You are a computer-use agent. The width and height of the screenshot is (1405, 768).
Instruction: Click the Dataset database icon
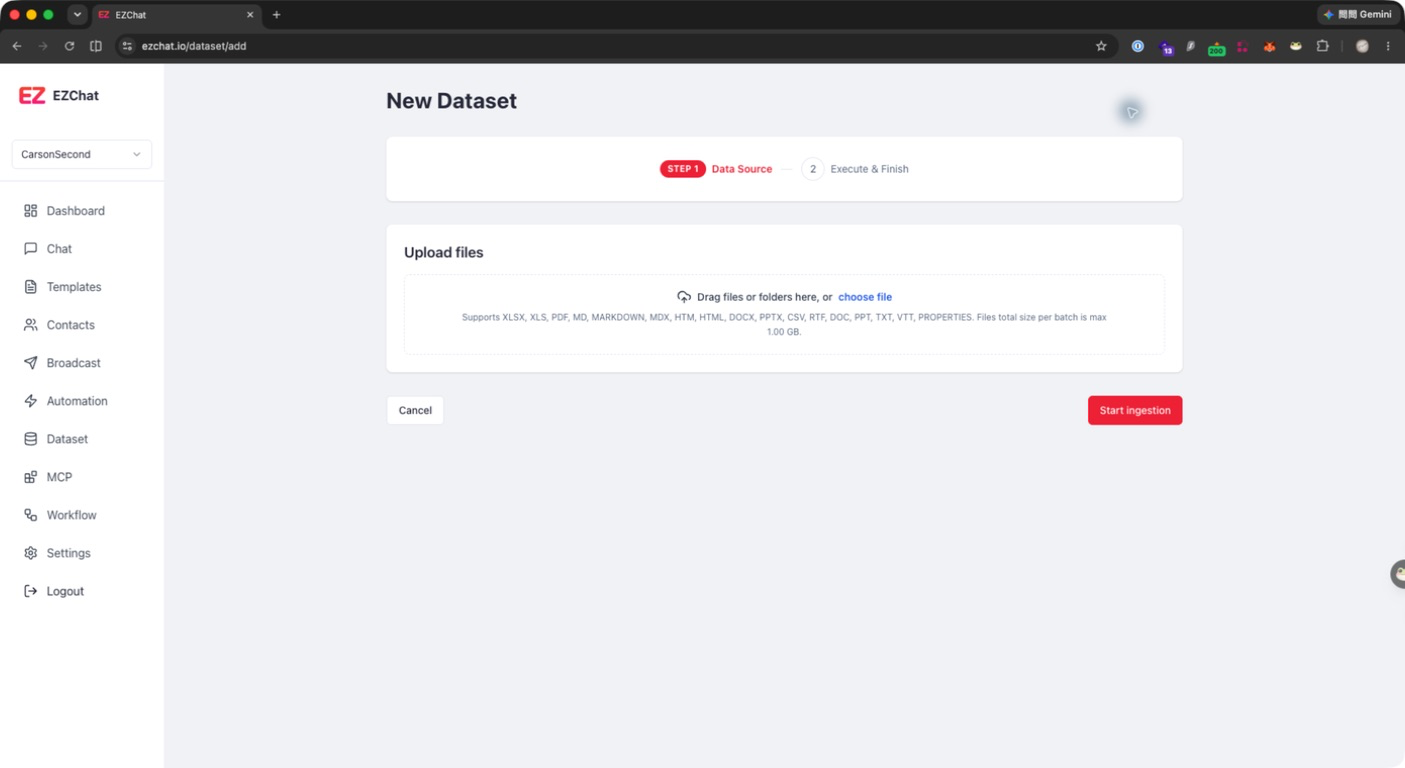tap(30, 439)
